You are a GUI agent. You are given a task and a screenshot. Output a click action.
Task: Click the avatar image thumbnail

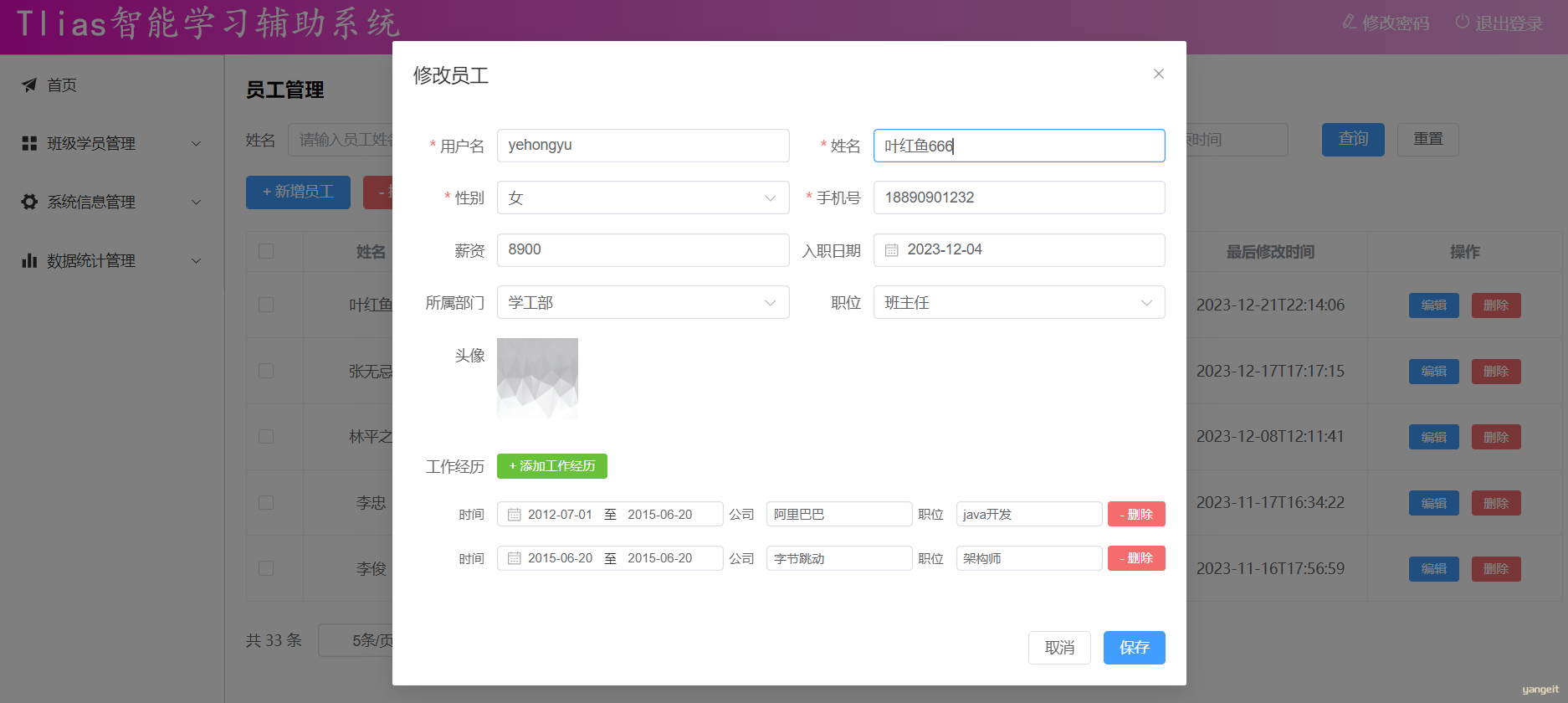tap(537, 378)
